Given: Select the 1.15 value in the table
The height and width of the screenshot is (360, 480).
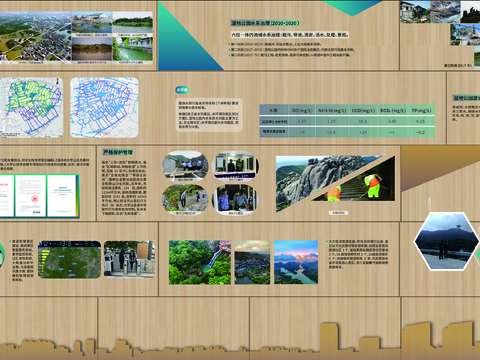Looking at the screenshot, I should point(331,121).
